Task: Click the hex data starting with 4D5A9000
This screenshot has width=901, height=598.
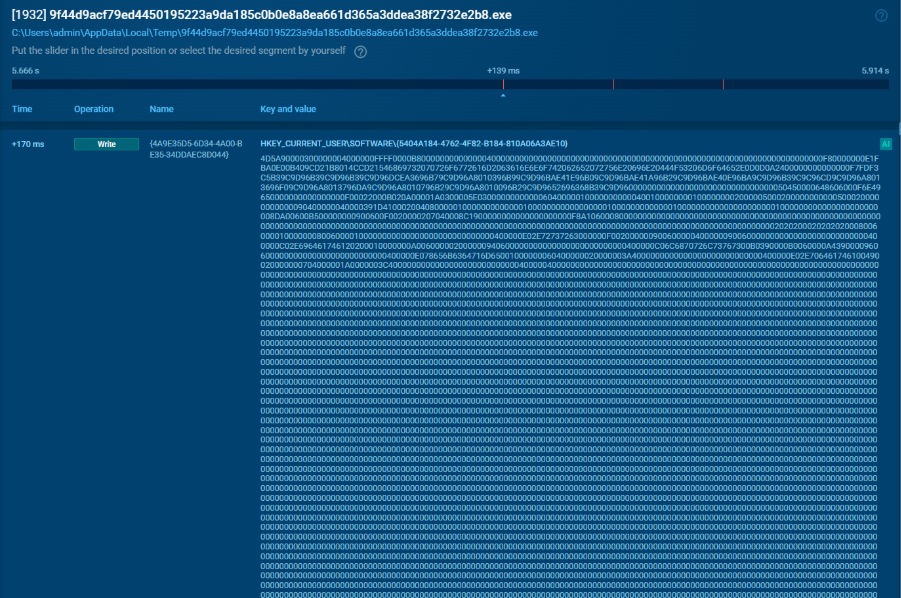Action: coord(569,376)
